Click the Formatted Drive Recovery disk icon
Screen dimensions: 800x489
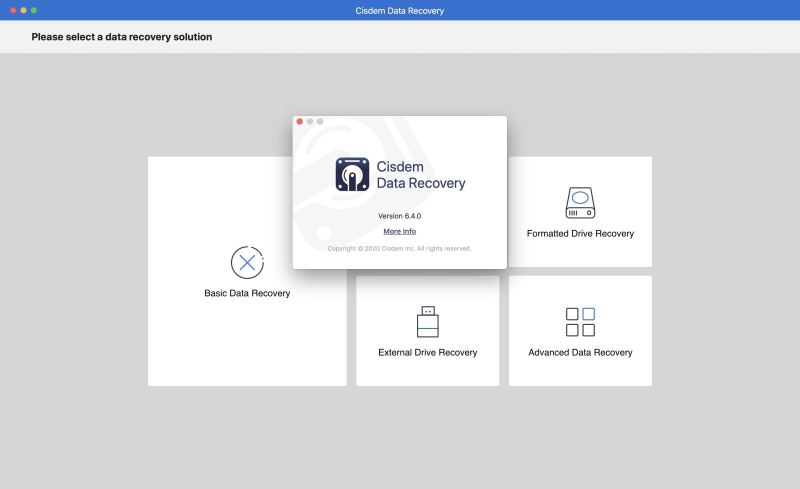pyautogui.click(x=580, y=203)
